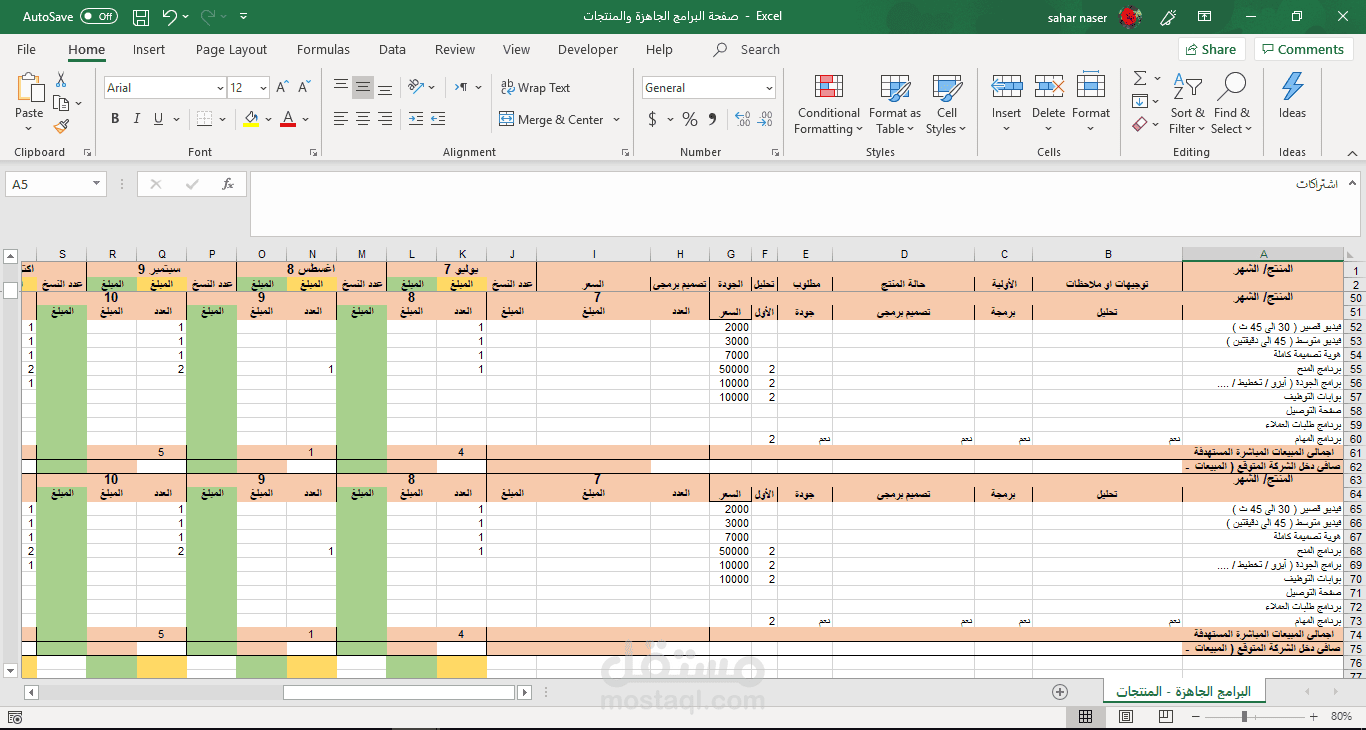Click the Share button
This screenshot has width=1366, height=730.
[x=1210, y=49]
